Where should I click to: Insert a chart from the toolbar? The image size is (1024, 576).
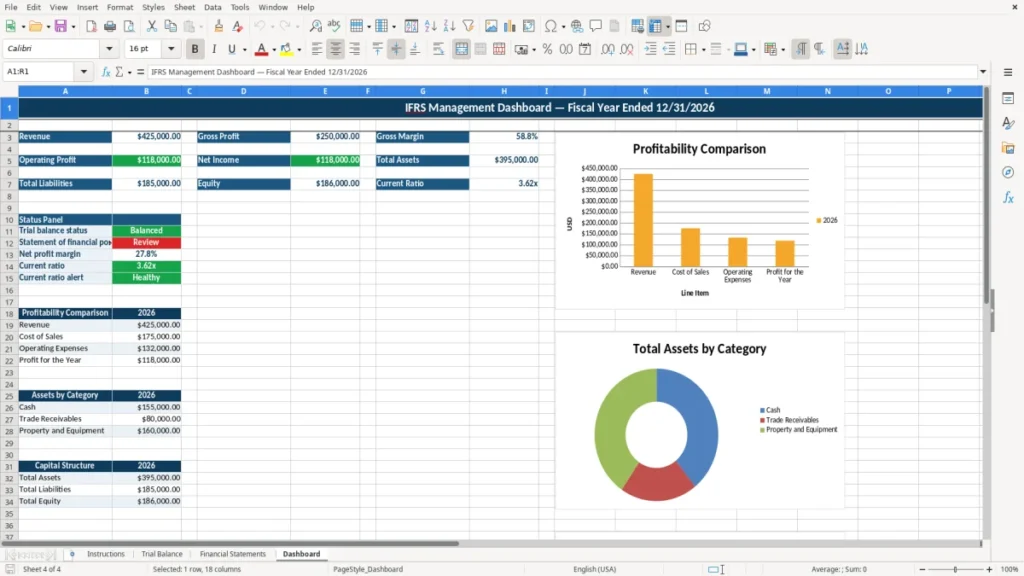[x=510, y=26]
